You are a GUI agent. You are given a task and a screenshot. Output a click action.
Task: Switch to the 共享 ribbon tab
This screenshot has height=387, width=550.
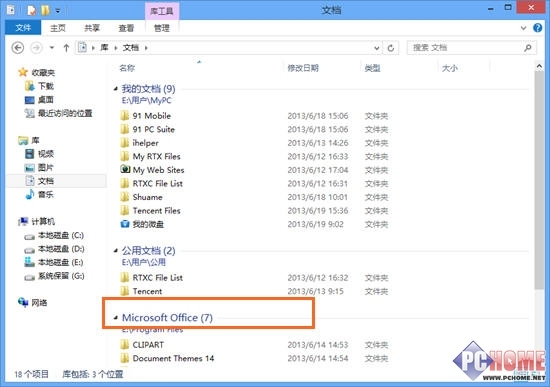tap(92, 28)
